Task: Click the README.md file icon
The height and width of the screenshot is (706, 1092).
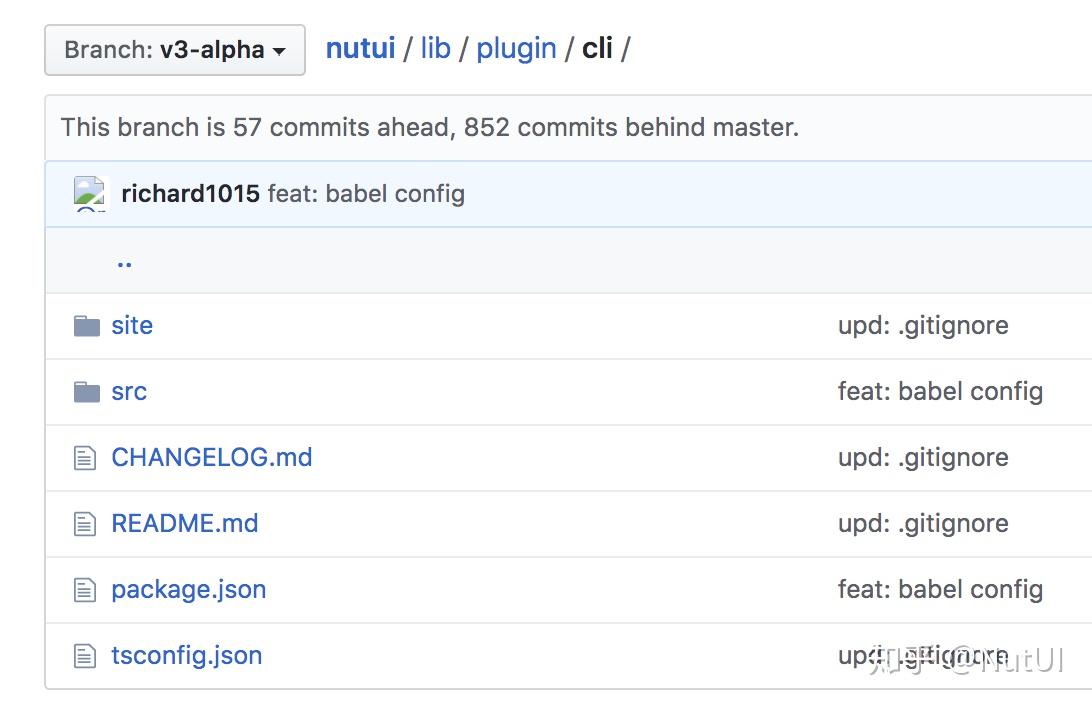Action: point(86,524)
